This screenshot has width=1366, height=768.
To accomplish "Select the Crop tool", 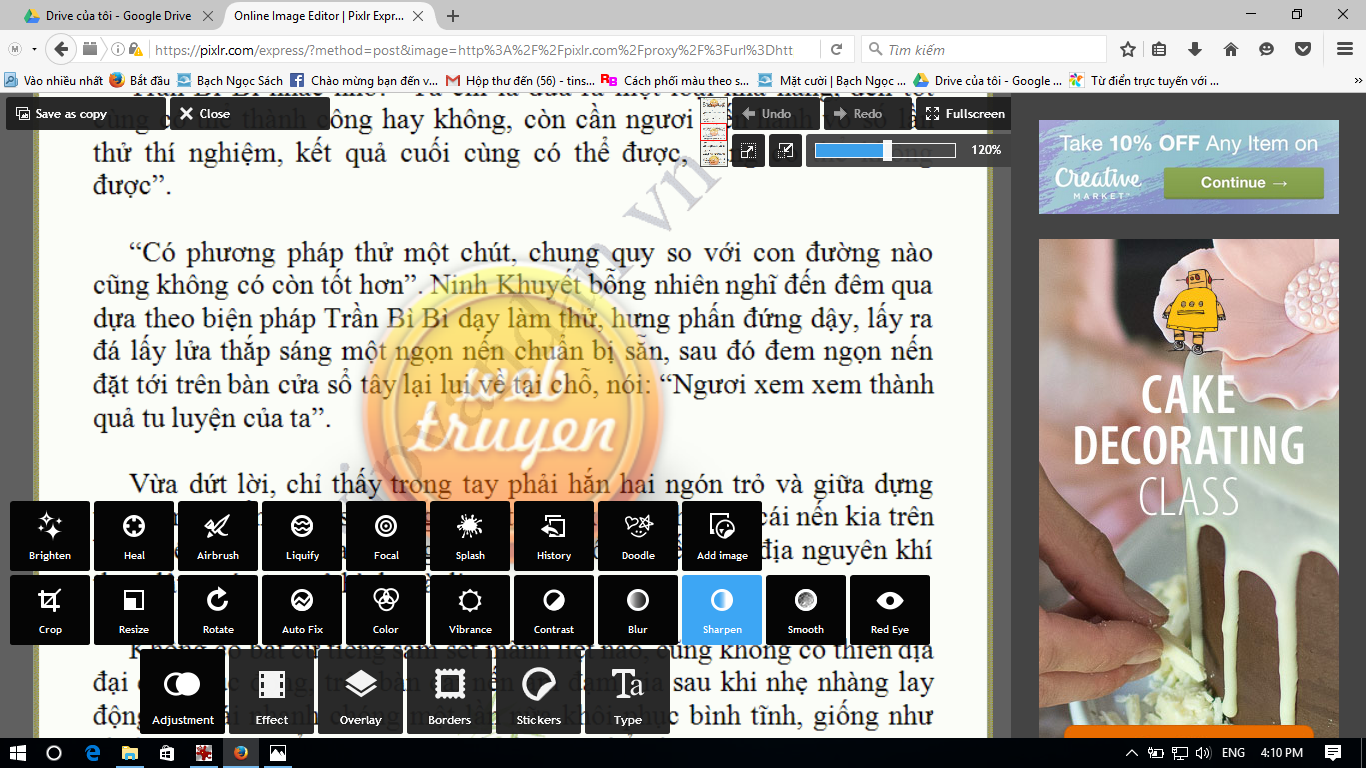I will pyautogui.click(x=50, y=609).
